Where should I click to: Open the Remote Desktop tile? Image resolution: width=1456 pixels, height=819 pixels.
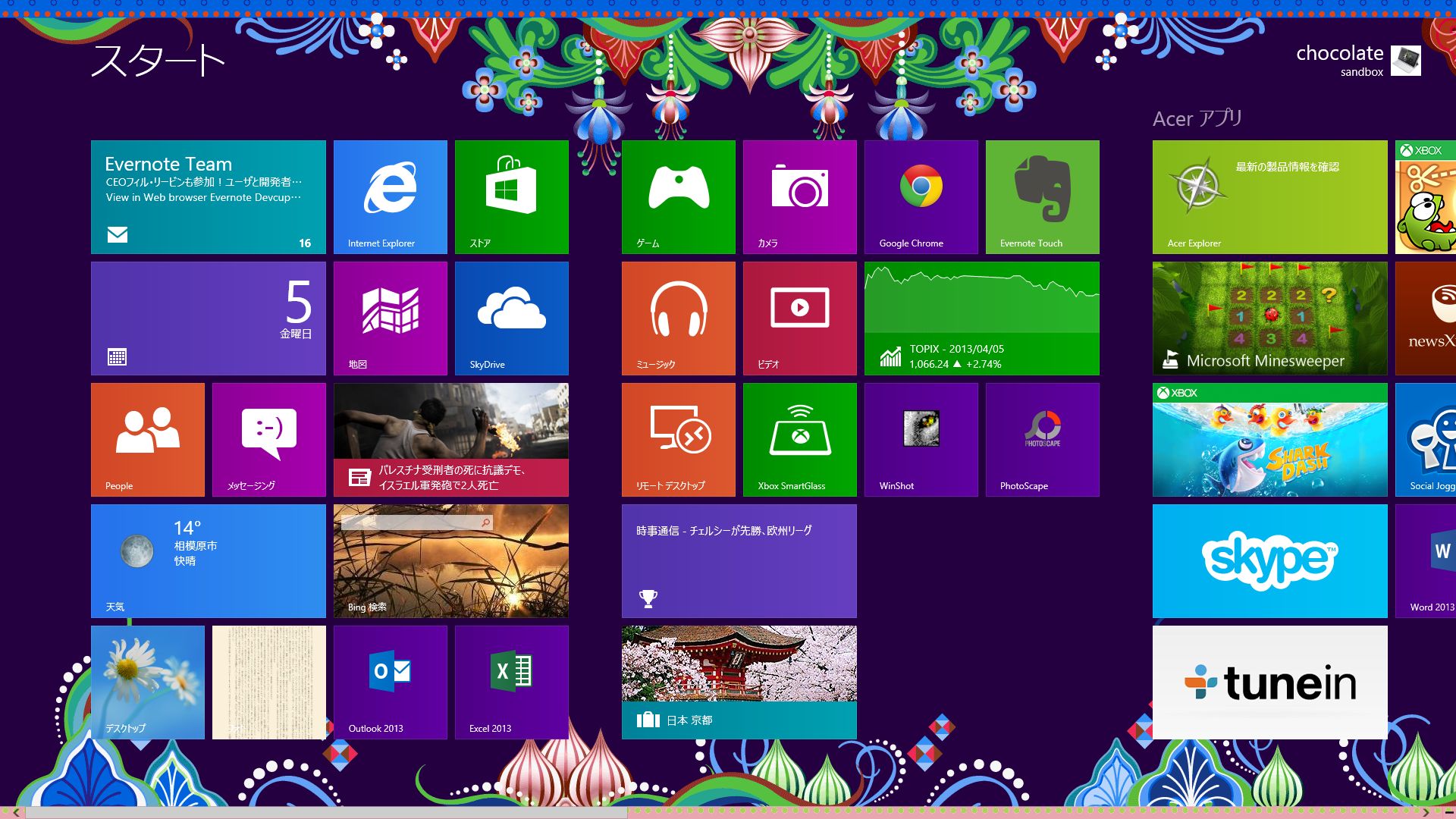click(678, 439)
